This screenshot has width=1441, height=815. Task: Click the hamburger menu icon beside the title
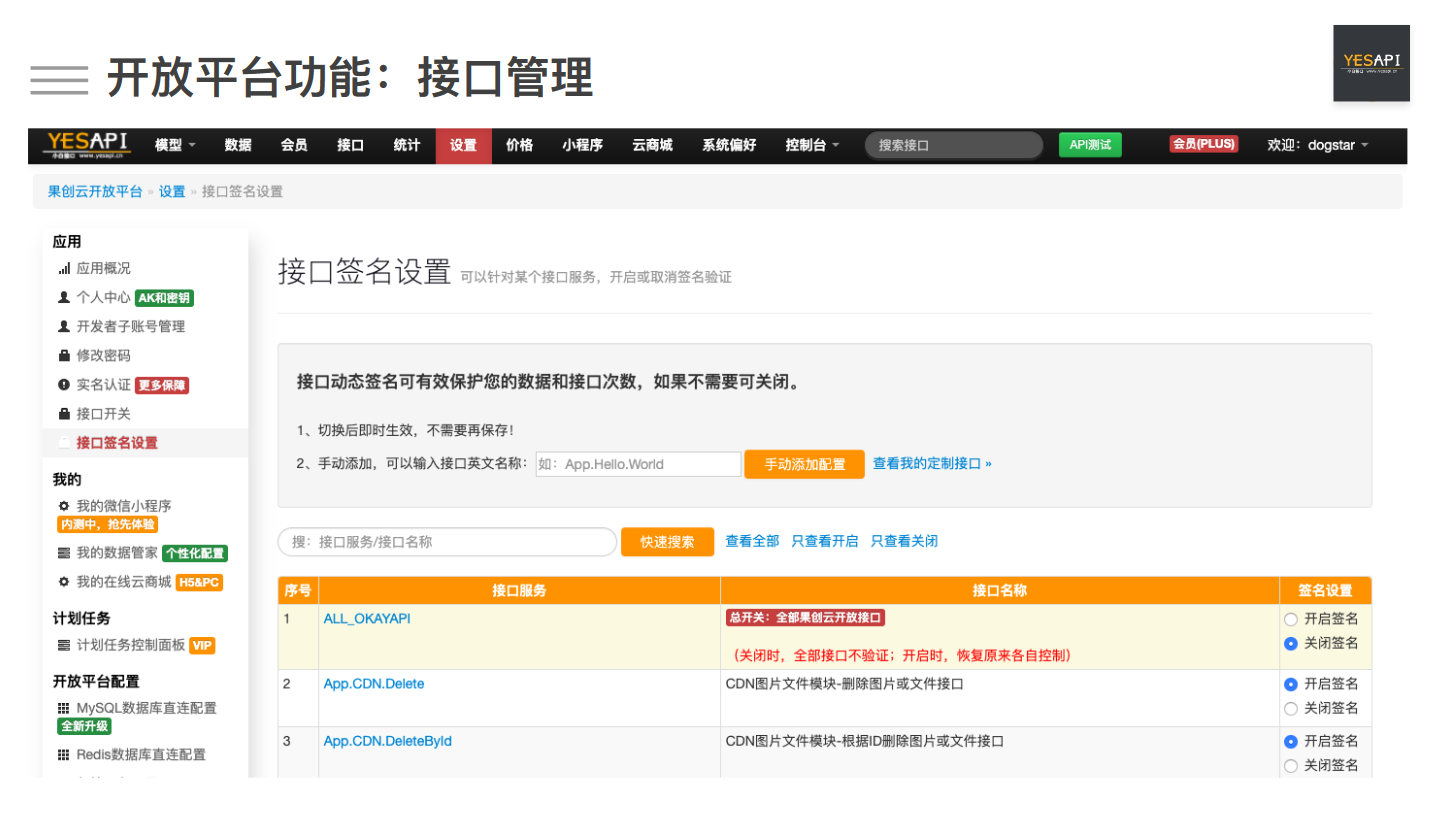point(59,79)
